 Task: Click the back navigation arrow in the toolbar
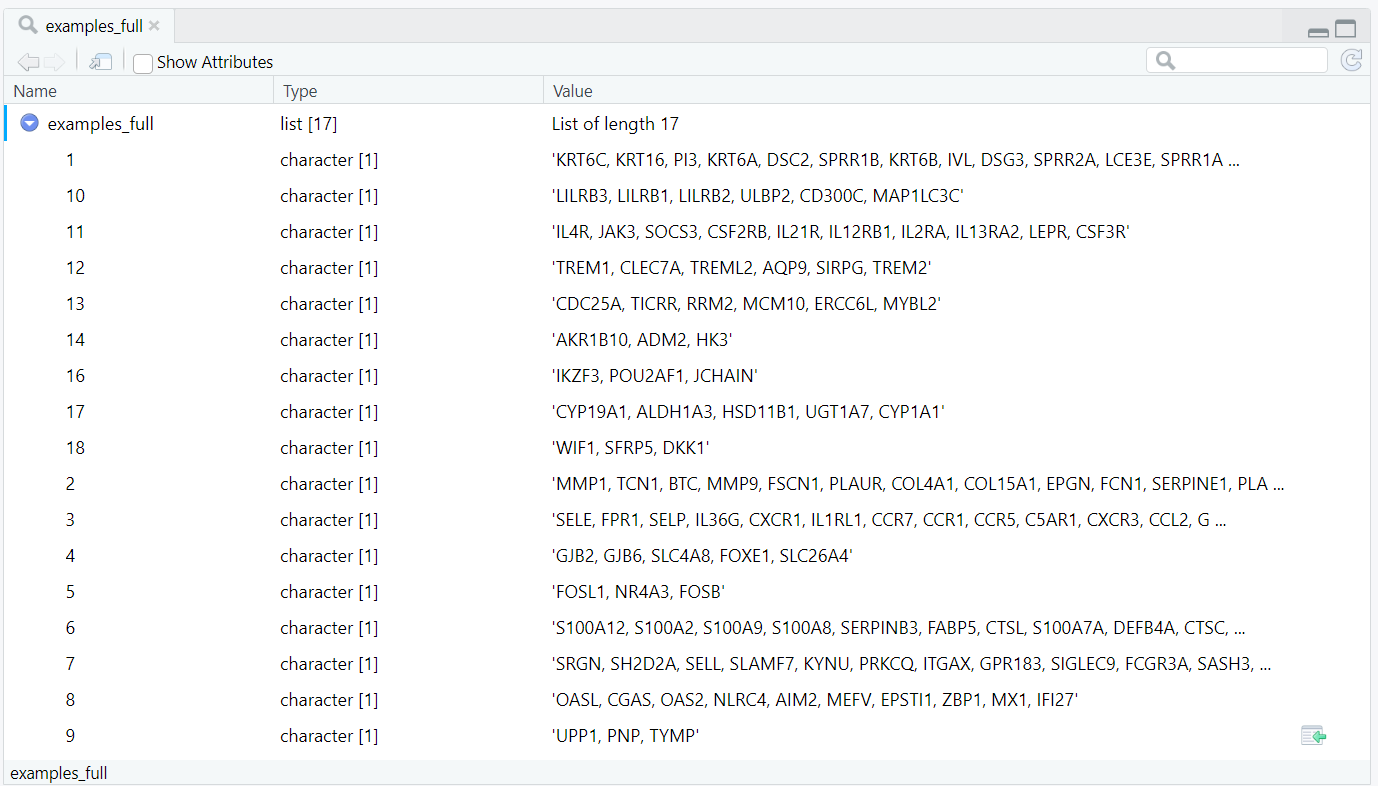coord(27,62)
